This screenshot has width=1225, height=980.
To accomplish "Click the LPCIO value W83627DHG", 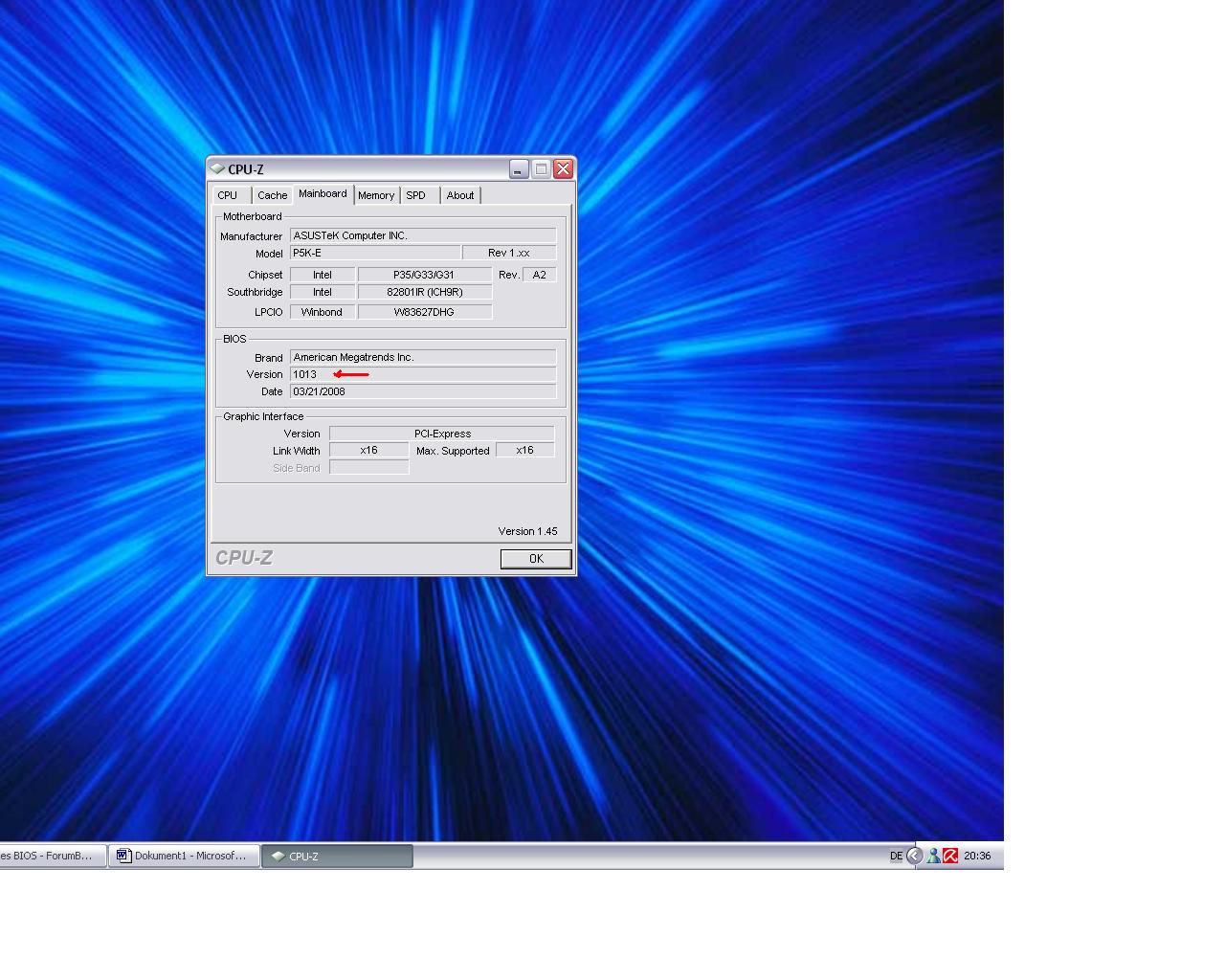I will (424, 312).
